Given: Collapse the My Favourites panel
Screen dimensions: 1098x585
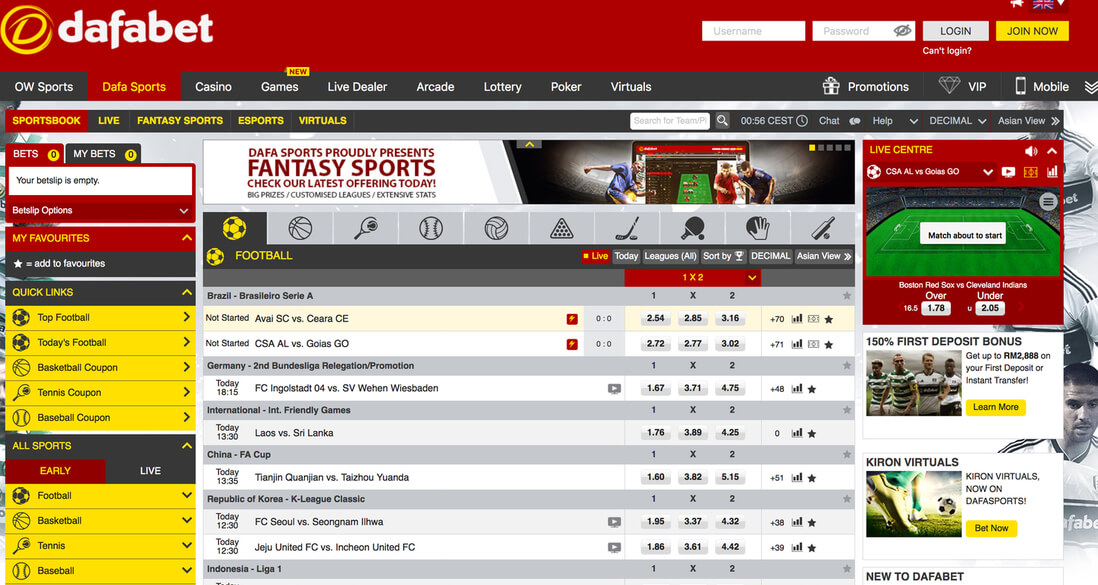Looking at the screenshot, I should (187, 238).
